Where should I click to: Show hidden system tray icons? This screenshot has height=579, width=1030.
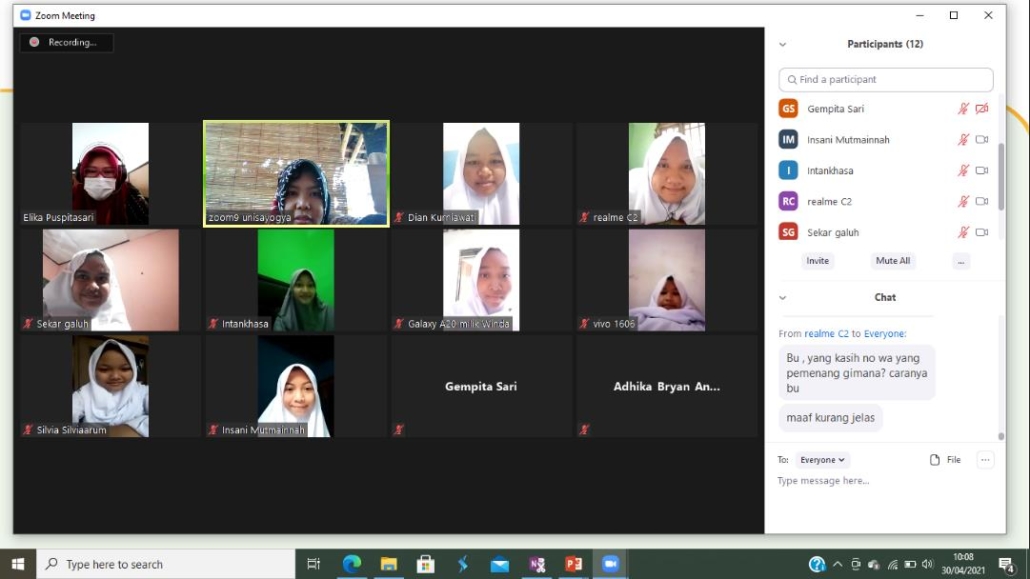pyautogui.click(x=838, y=564)
